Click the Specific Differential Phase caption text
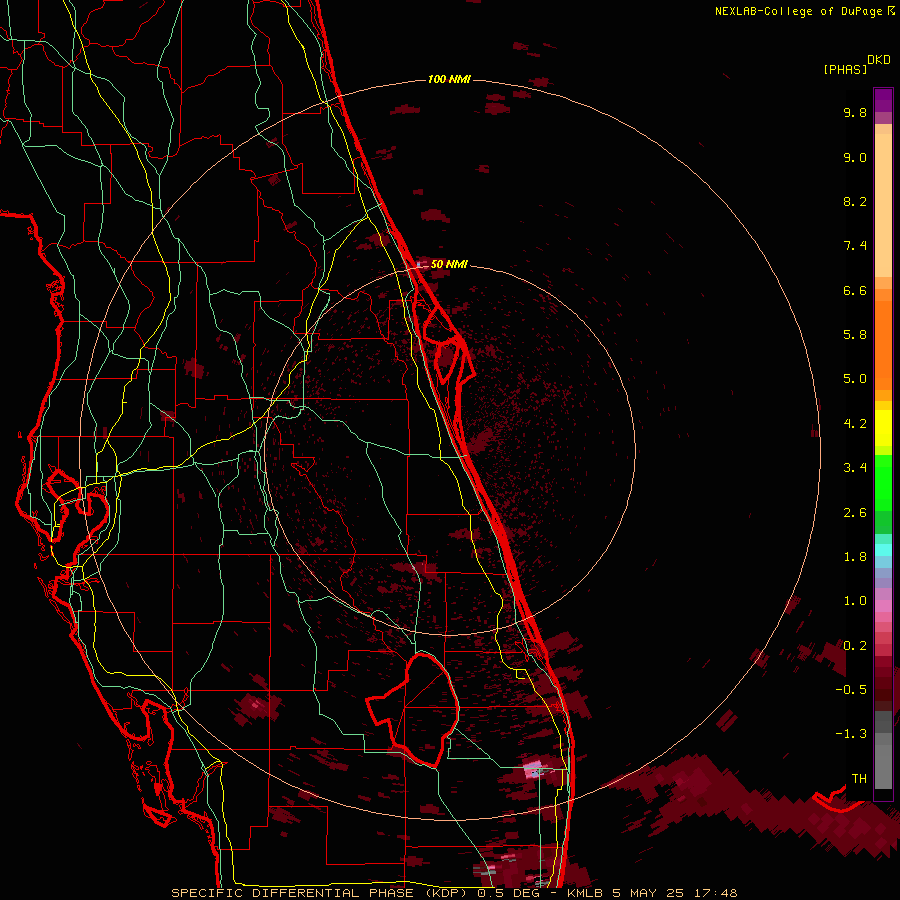This screenshot has height=900, width=900. [x=455, y=893]
